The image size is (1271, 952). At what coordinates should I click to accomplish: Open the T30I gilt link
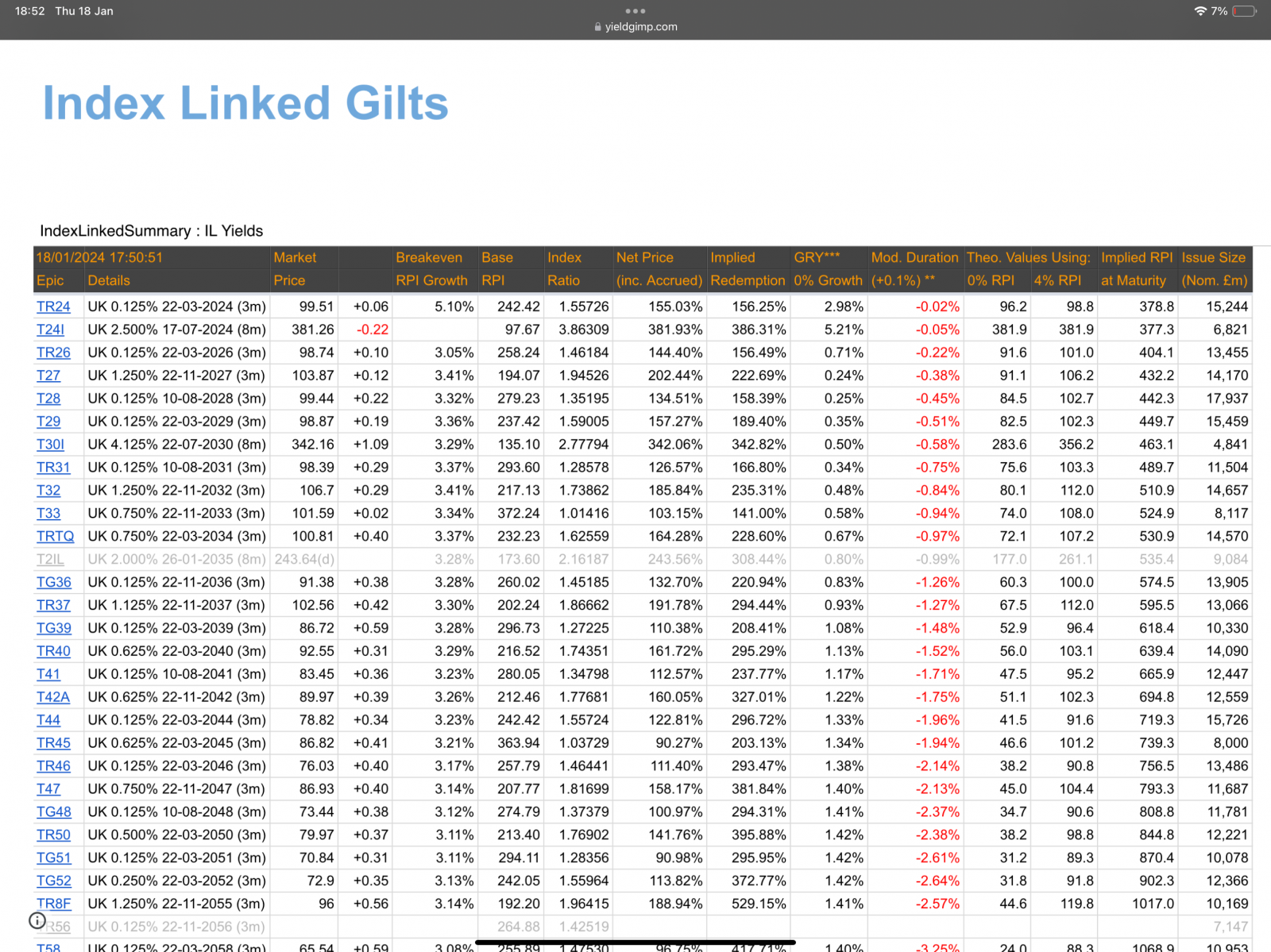(50, 445)
